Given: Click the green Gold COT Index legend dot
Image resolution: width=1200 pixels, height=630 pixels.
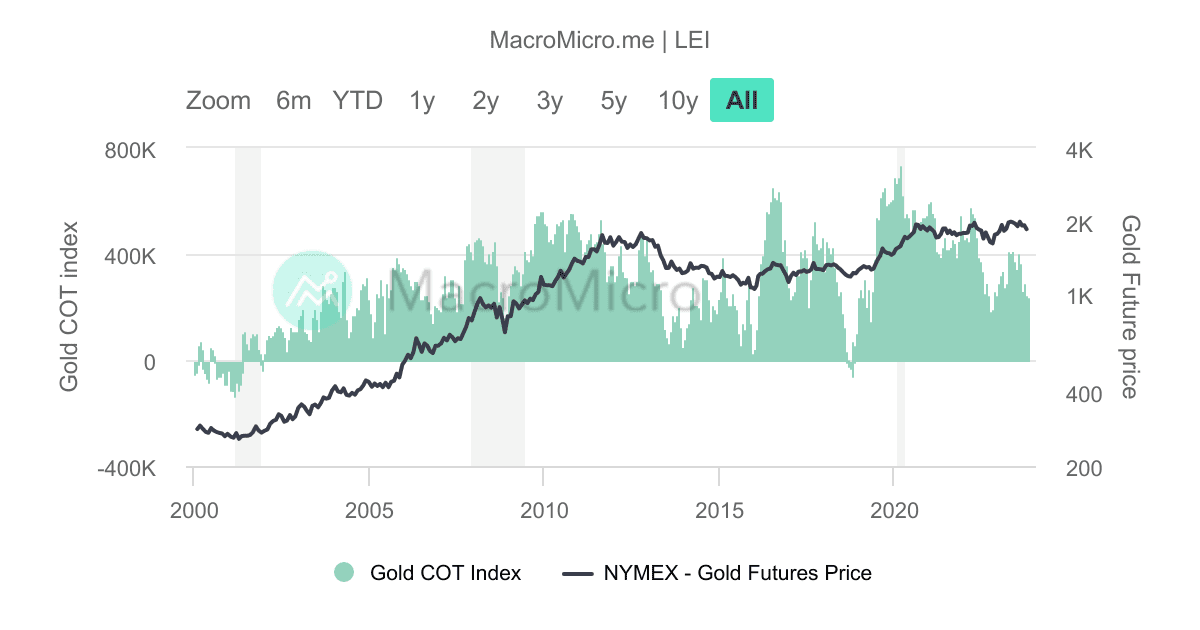Looking at the screenshot, I should 345,573.
